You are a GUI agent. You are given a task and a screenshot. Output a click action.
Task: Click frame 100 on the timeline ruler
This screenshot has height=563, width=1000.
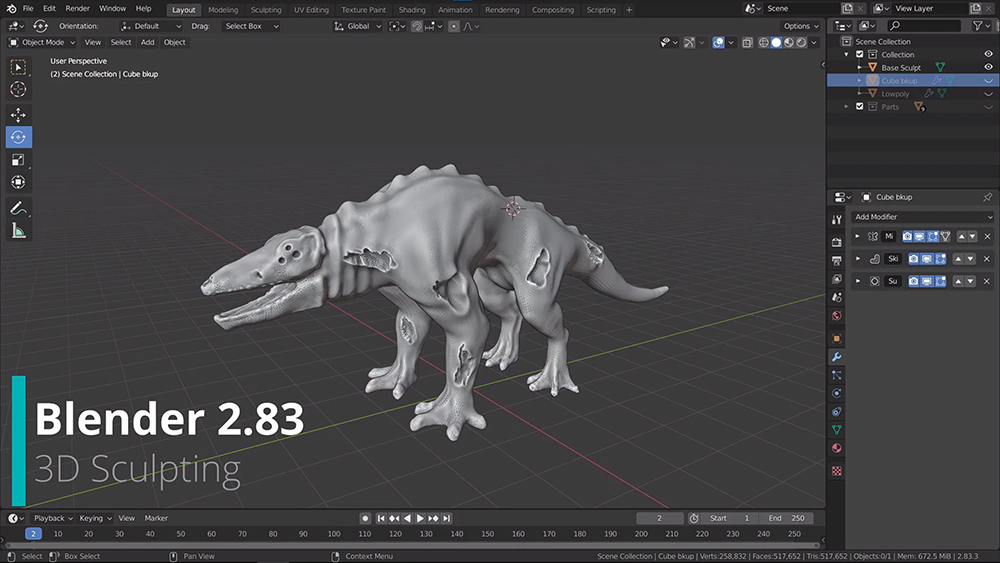click(332, 534)
